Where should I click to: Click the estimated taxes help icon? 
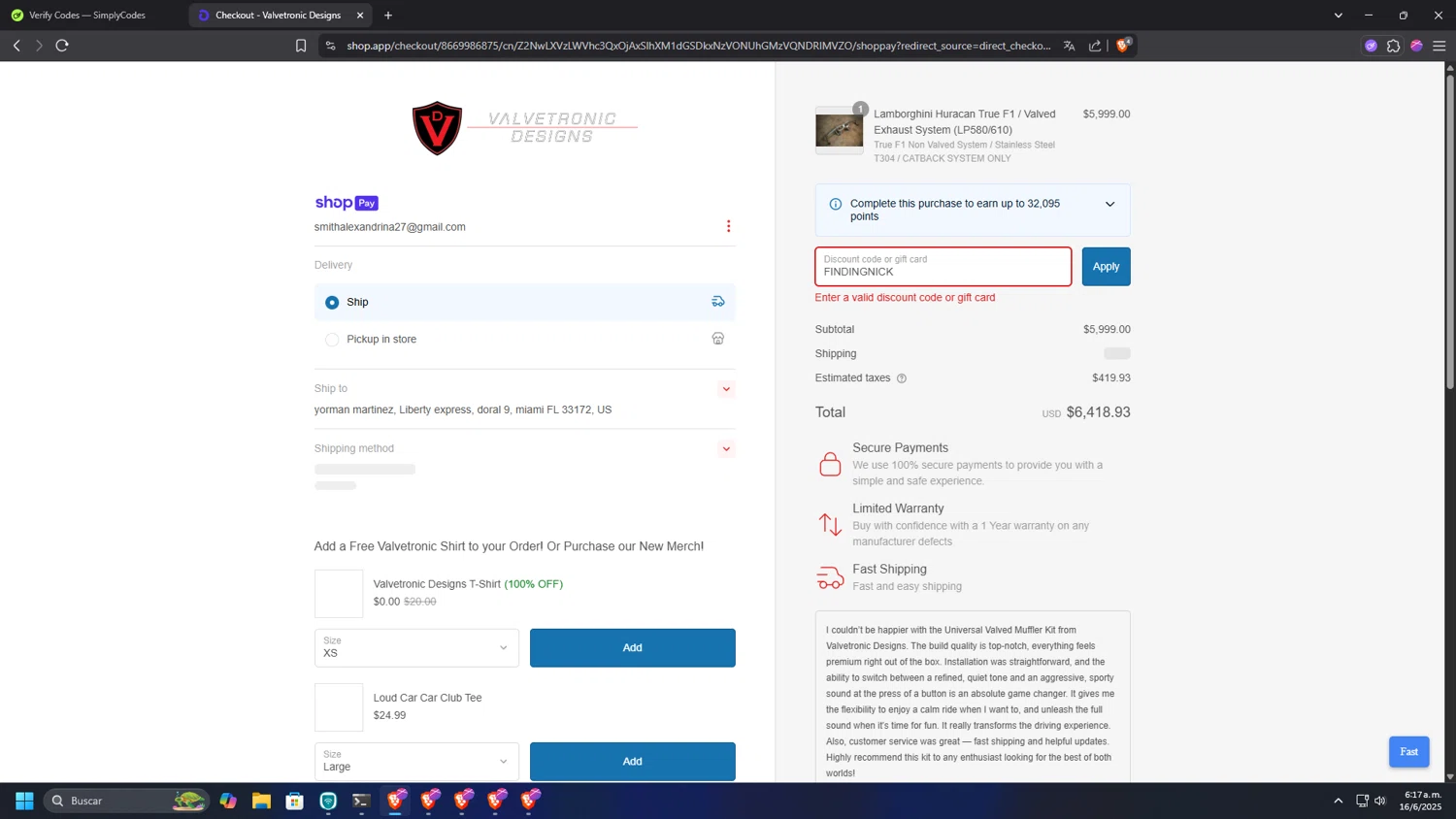click(x=902, y=378)
